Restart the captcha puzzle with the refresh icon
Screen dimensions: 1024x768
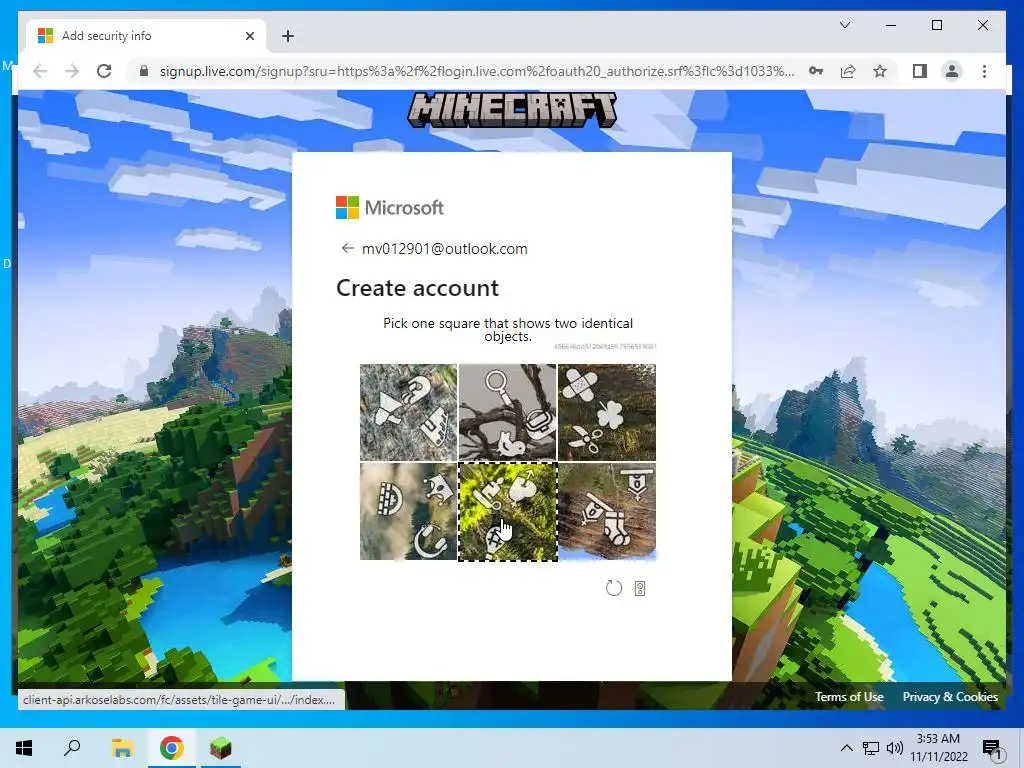tap(613, 588)
